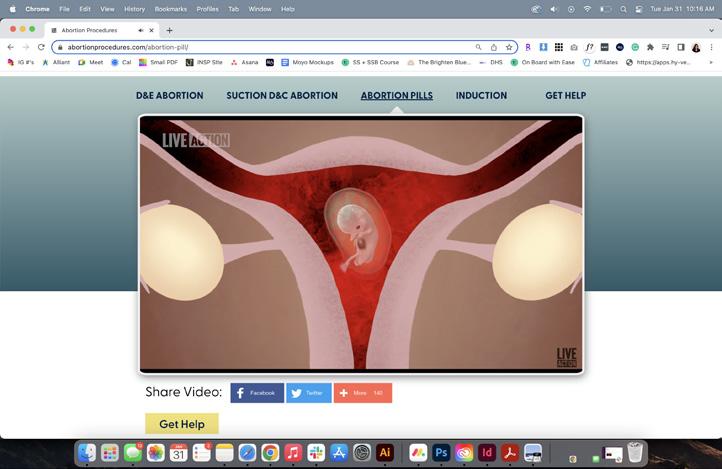The width and height of the screenshot is (722, 469).
Task: Open the Chrome History menu
Action: (134, 9)
